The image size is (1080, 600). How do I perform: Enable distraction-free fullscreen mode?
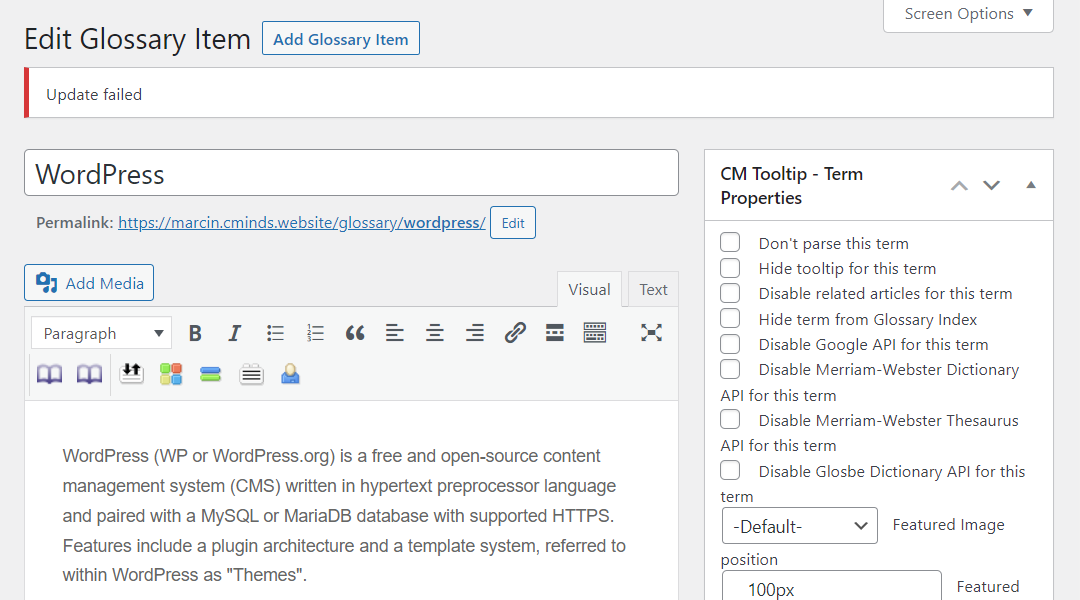pyautogui.click(x=651, y=333)
